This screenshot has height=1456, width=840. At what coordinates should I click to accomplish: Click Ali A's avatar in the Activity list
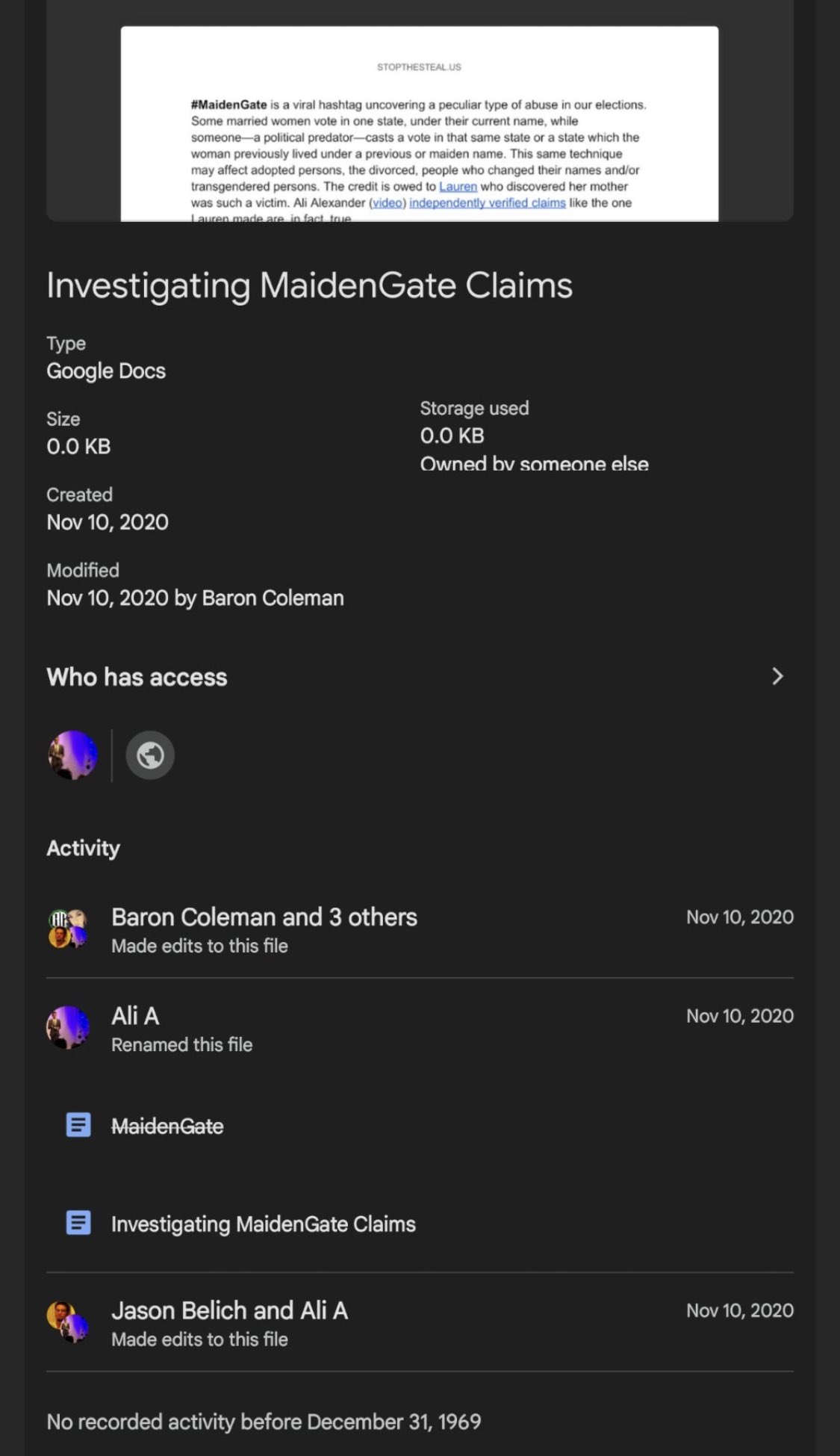click(68, 1028)
